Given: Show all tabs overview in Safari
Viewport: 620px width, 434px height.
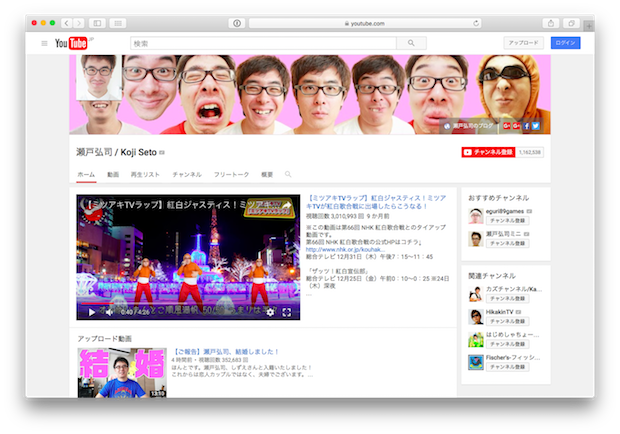Looking at the screenshot, I should (571, 23).
